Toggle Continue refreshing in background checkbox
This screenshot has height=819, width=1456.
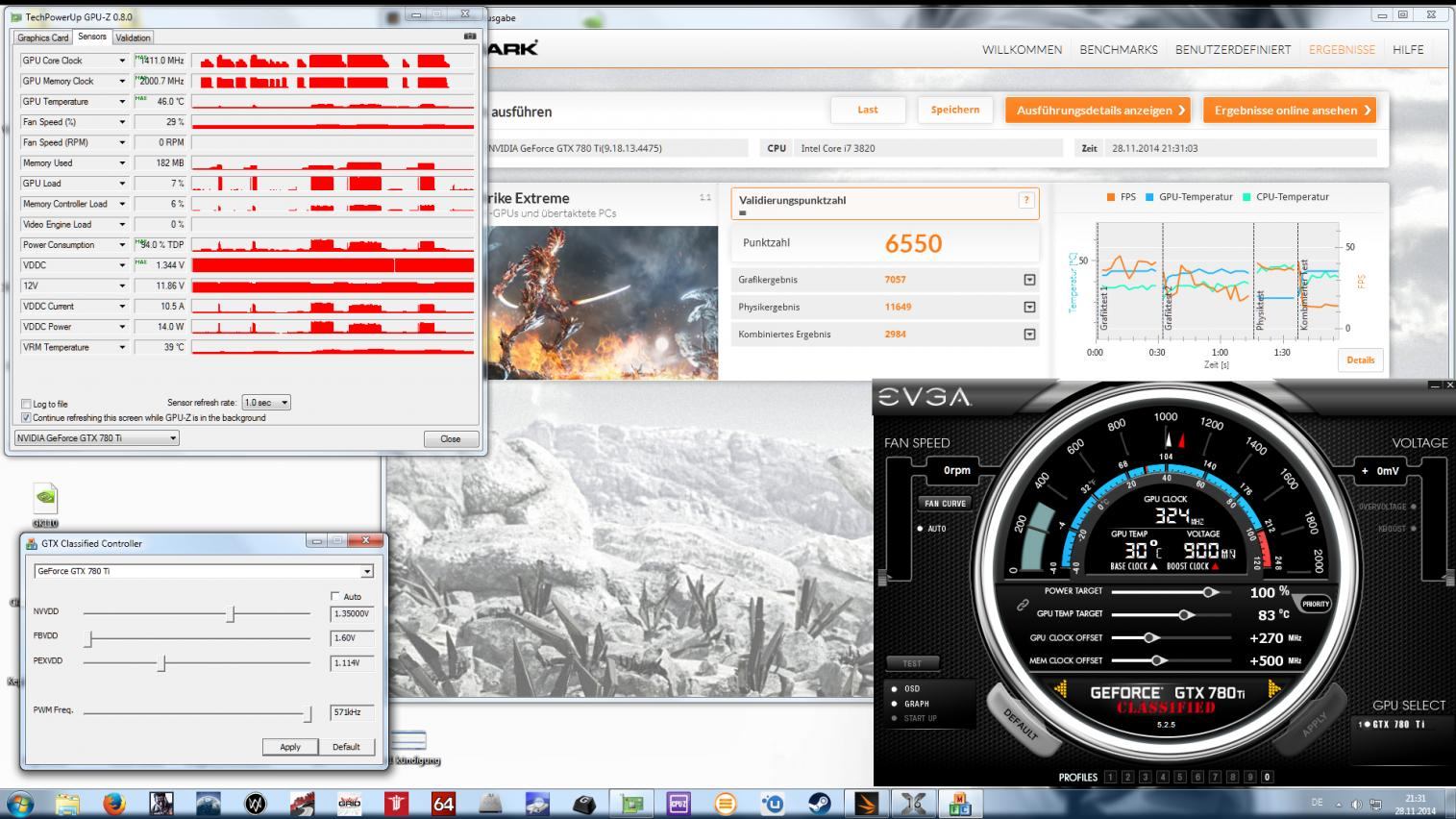26,418
